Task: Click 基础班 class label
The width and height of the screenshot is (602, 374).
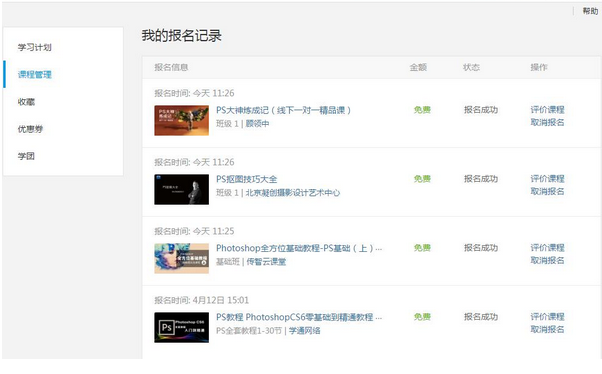Action: click(x=228, y=262)
